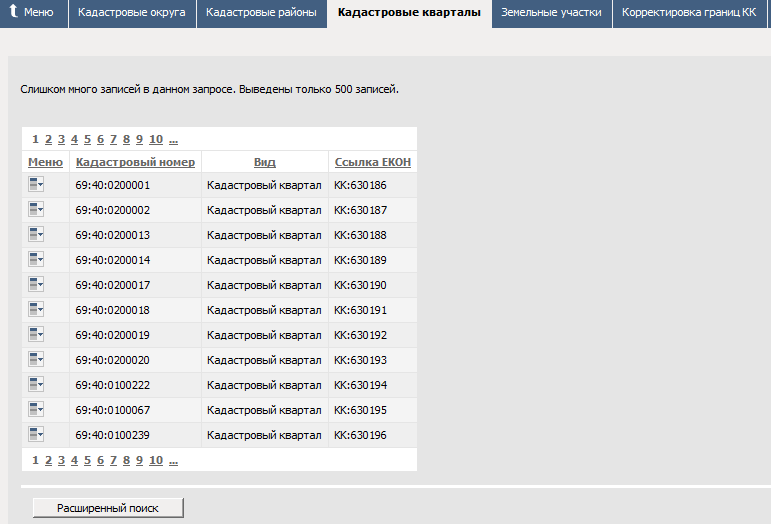Open row menu icon for 69:40:0200020

click(x=36, y=359)
